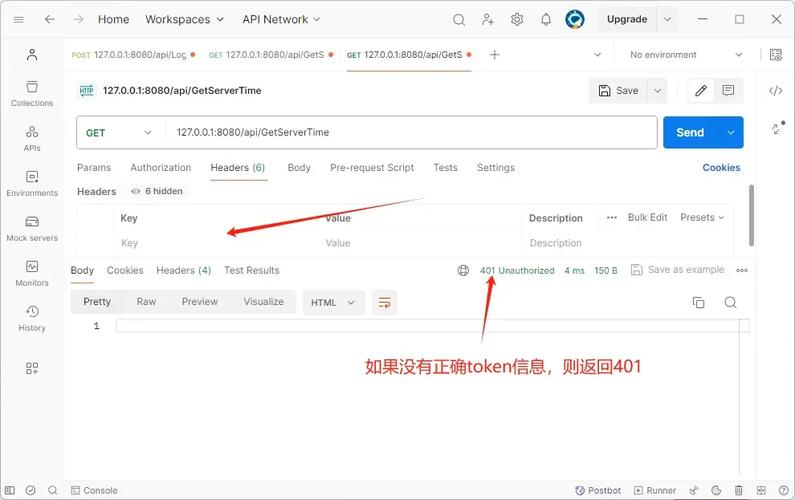Viewport: 795px width, 500px height.
Task: Open the hamburger menu icon
Action: [x=19, y=20]
